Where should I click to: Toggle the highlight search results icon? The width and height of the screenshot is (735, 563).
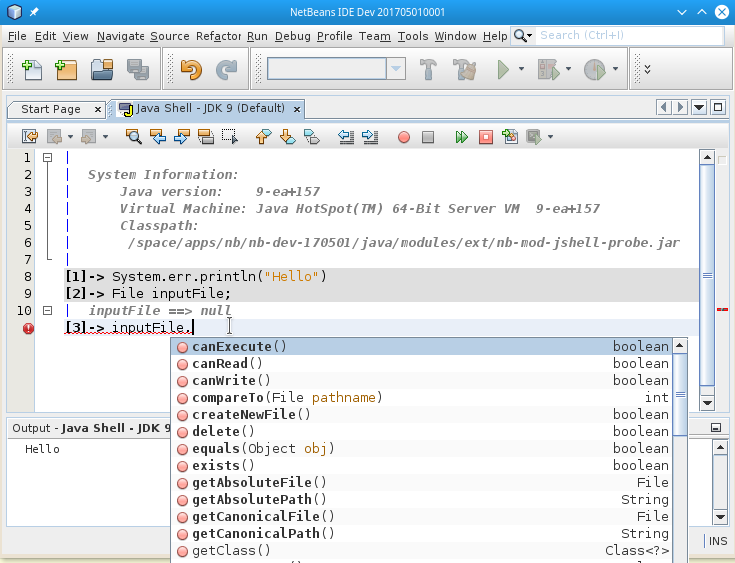coord(205,137)
